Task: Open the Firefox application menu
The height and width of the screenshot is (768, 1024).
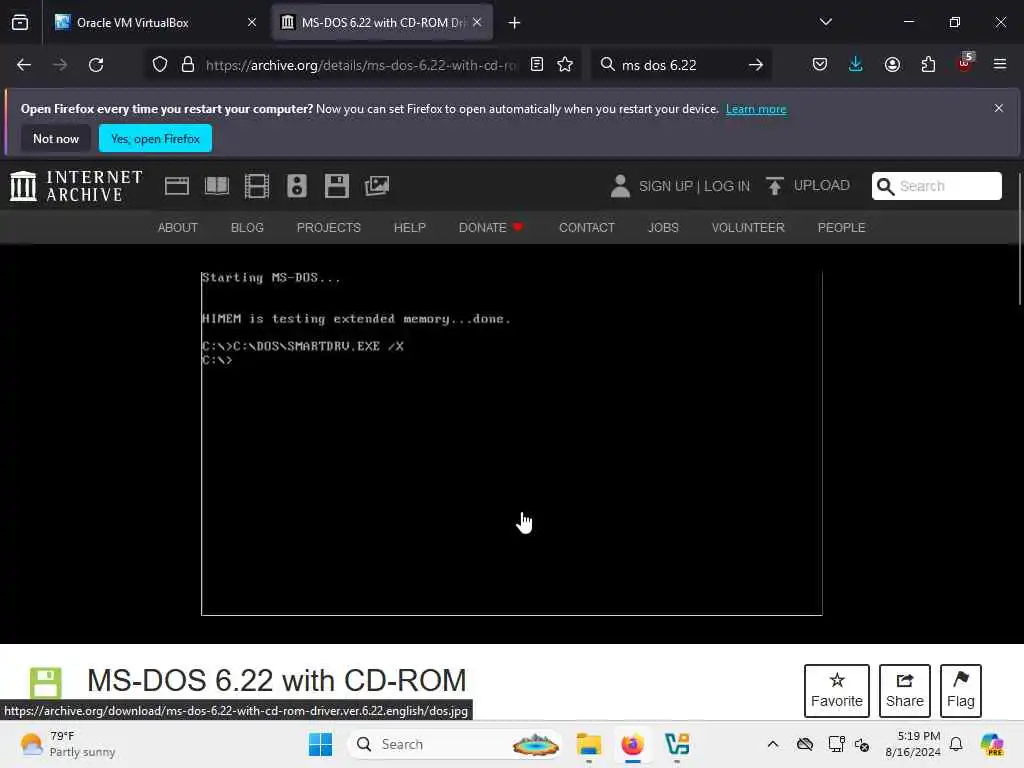Action: [x=1000, y=64]
